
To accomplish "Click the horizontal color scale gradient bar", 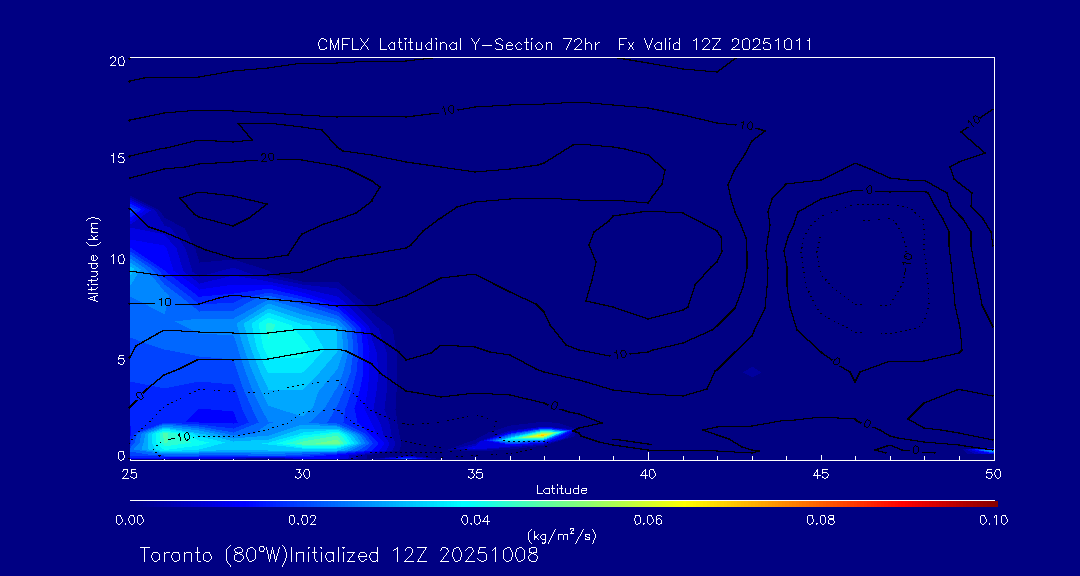I will pos(563,504).
